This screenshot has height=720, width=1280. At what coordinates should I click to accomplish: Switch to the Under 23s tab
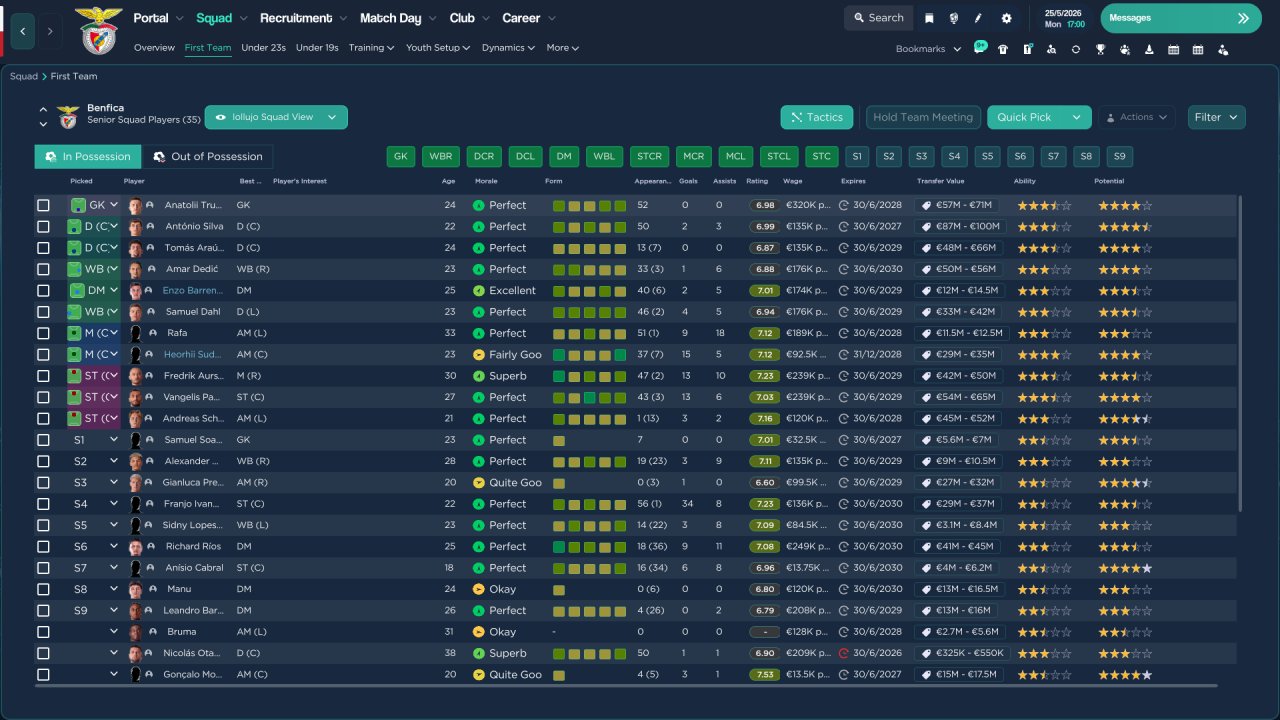click(x=263, y=48)
